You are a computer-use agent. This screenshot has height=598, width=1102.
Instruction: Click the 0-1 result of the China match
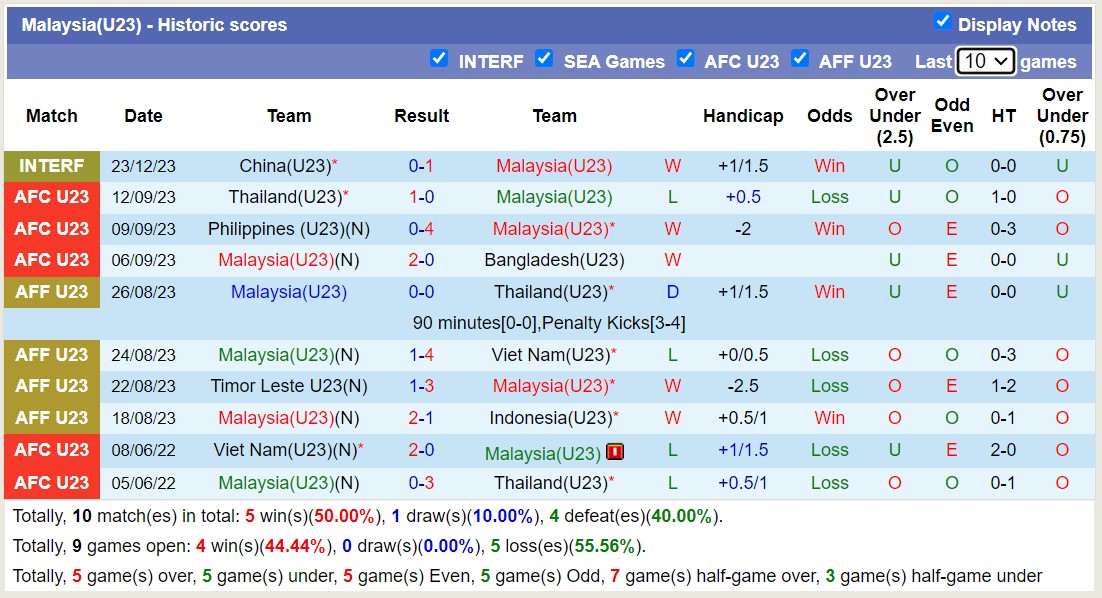421,166
